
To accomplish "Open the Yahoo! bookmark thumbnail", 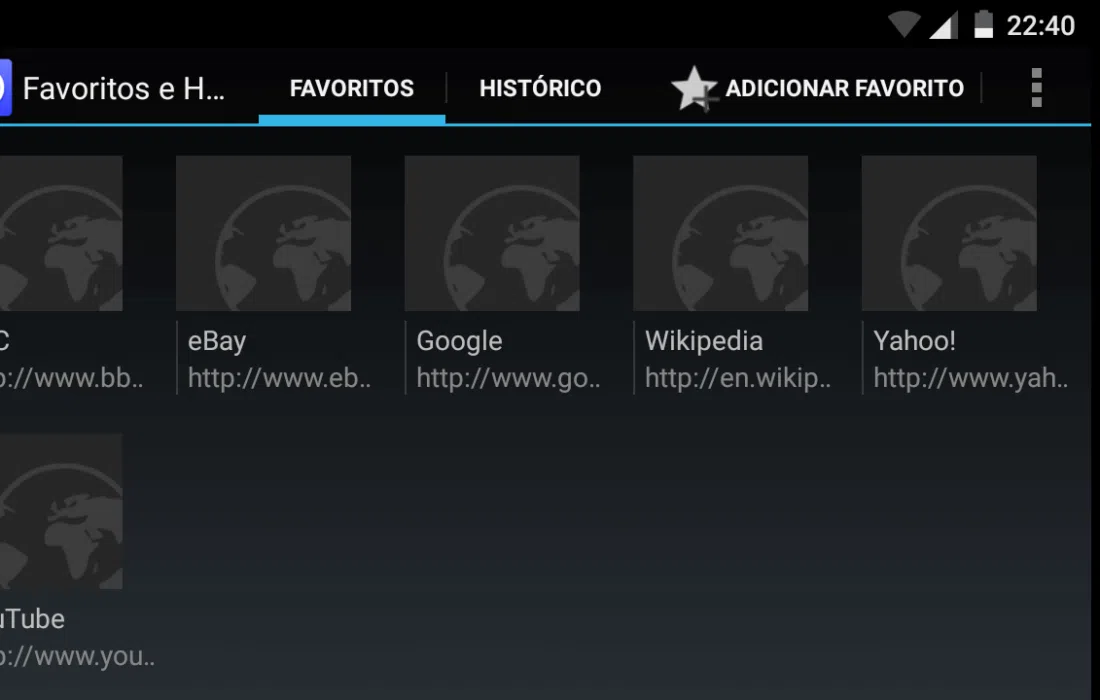I will 949,233.
